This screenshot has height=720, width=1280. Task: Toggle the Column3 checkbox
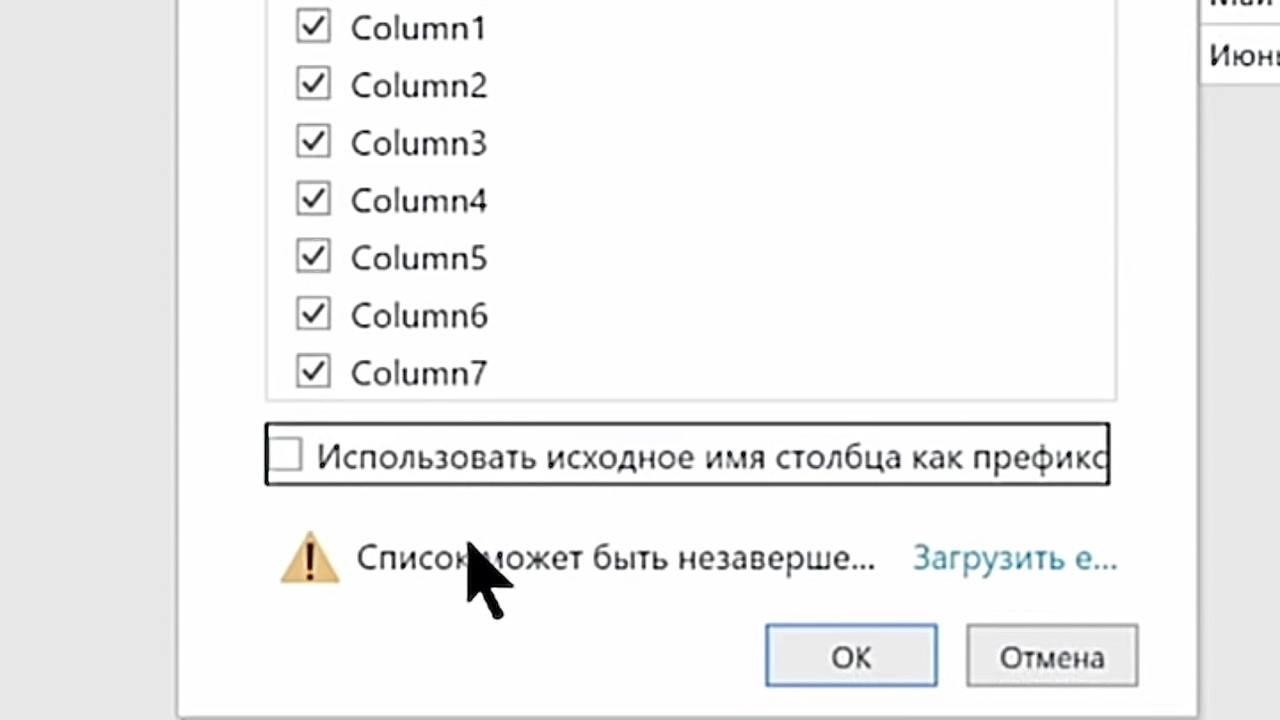coord(313,142)
